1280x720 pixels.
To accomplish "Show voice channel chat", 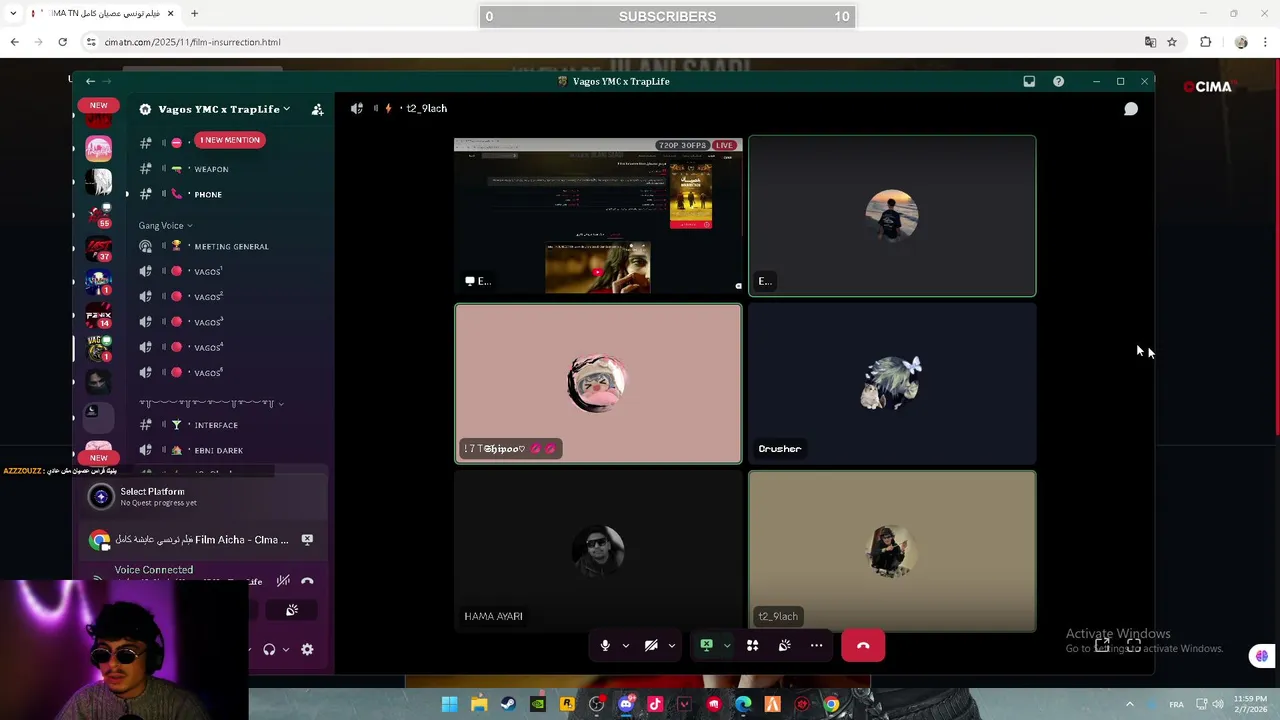I will (1131, 109).
